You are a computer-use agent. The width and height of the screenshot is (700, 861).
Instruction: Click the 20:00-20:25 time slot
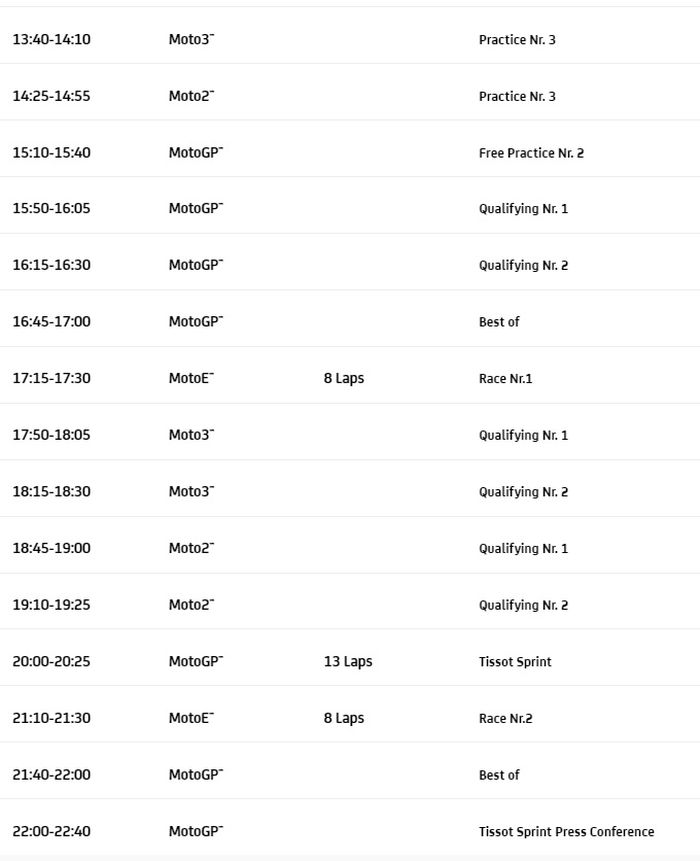click(51, 662)
